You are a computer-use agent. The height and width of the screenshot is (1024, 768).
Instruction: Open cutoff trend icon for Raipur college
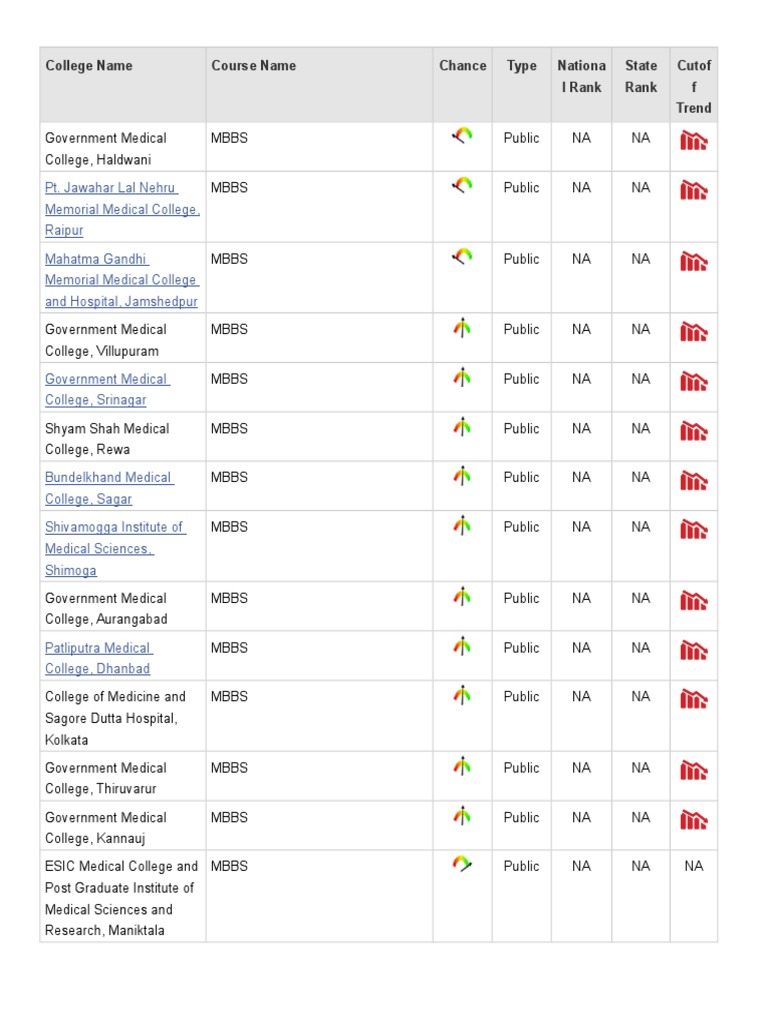tap(694, 190)
